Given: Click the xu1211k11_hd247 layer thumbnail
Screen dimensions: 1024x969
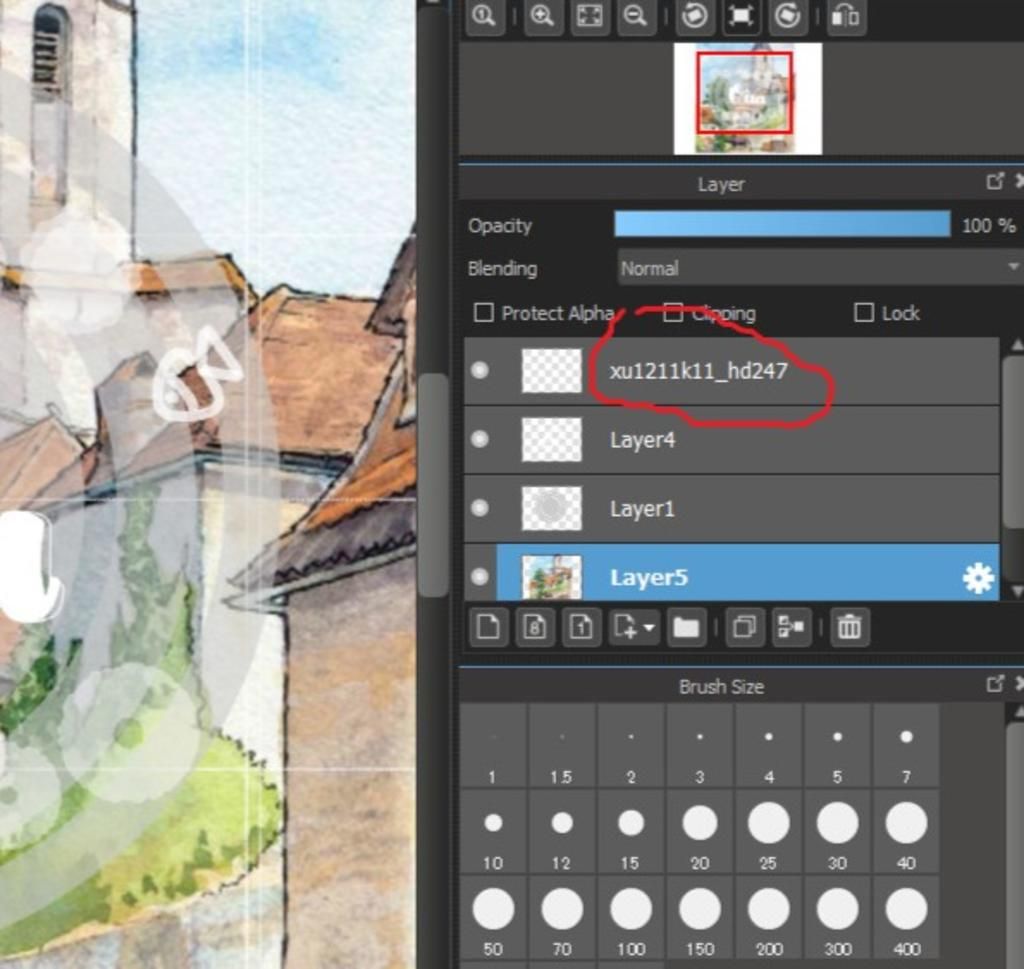Looking at the screenshot, I should (x=552, y=370).
